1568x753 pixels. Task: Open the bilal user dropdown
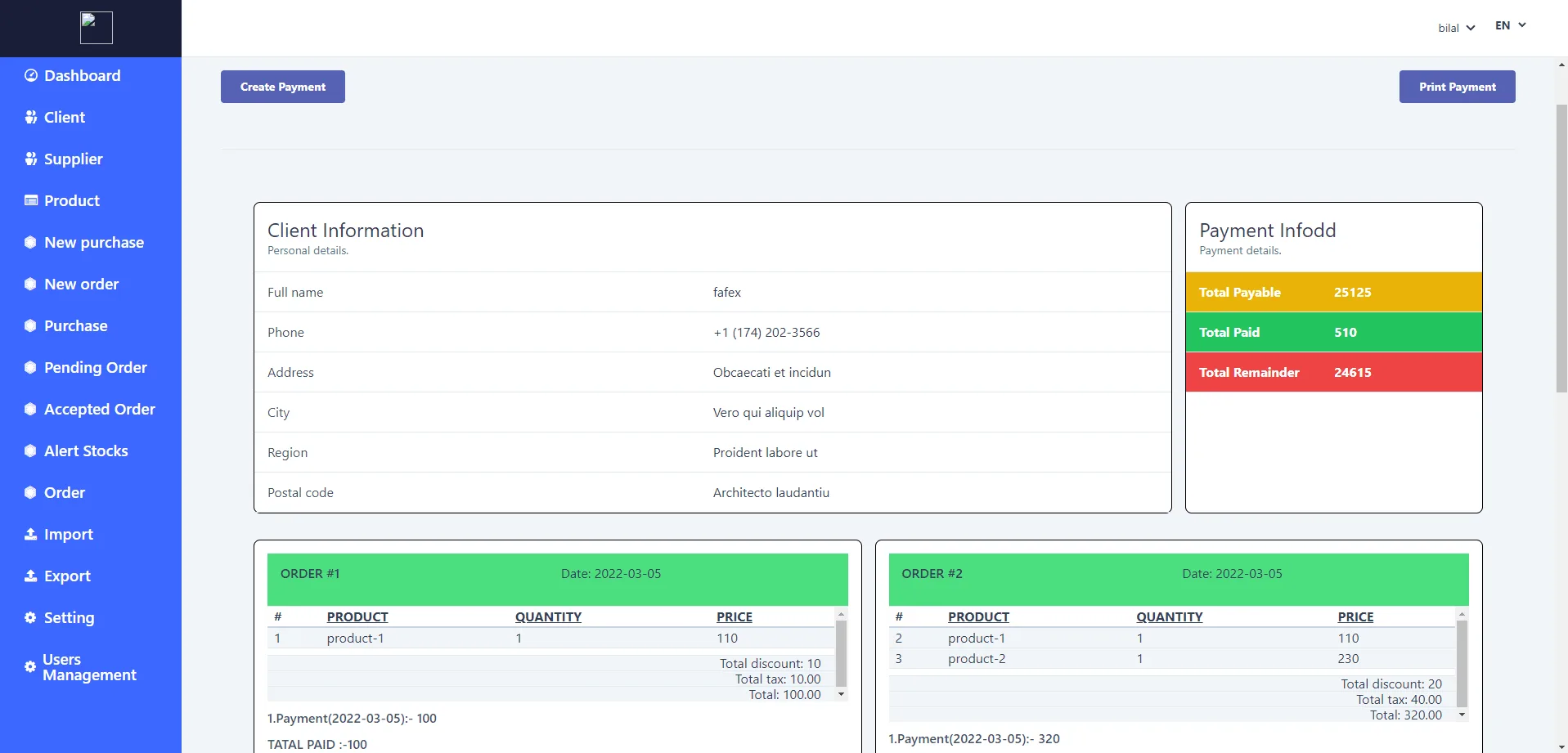[x=1456, y=28]
